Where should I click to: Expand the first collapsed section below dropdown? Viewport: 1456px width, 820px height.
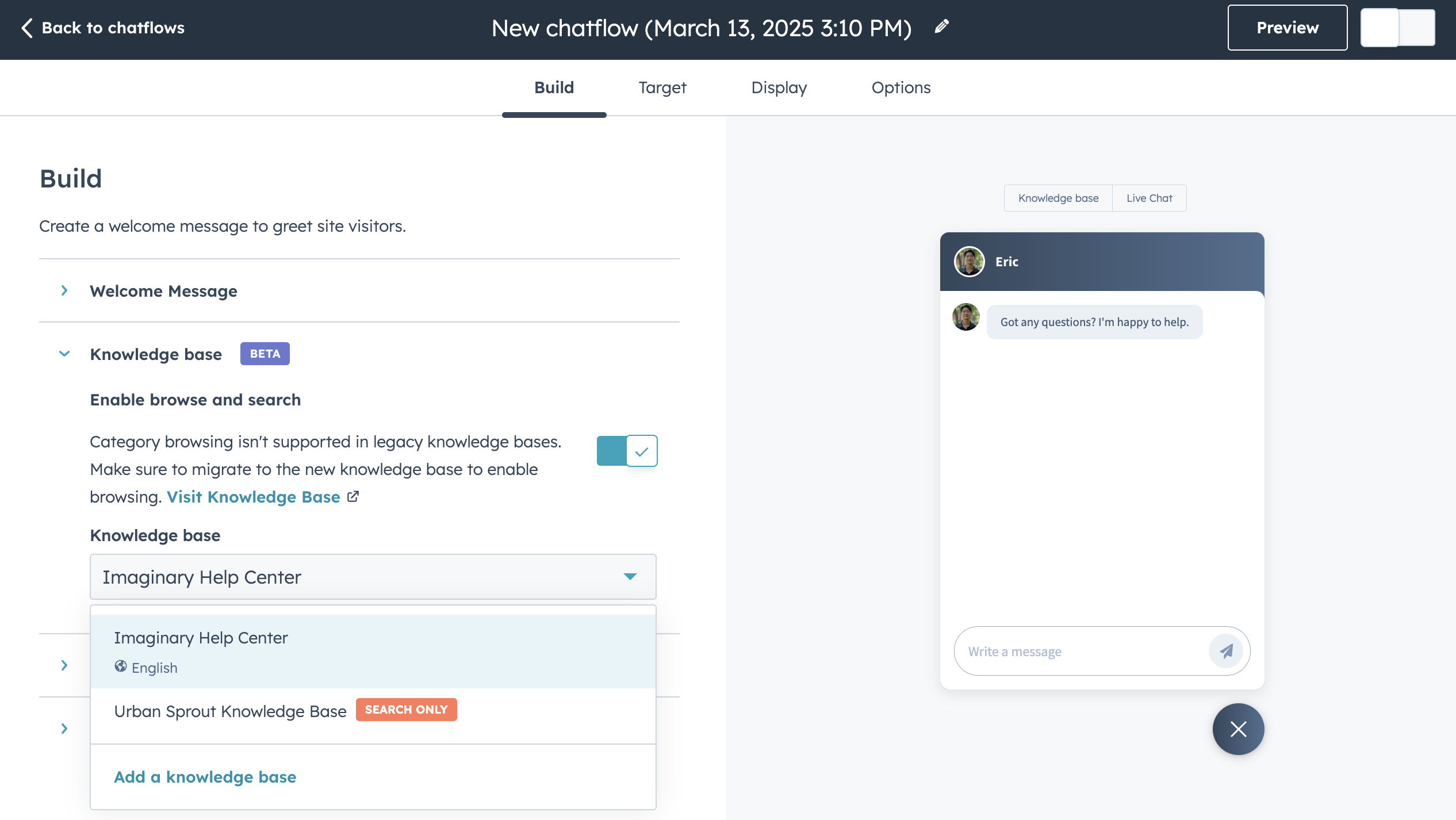point(64,665)
